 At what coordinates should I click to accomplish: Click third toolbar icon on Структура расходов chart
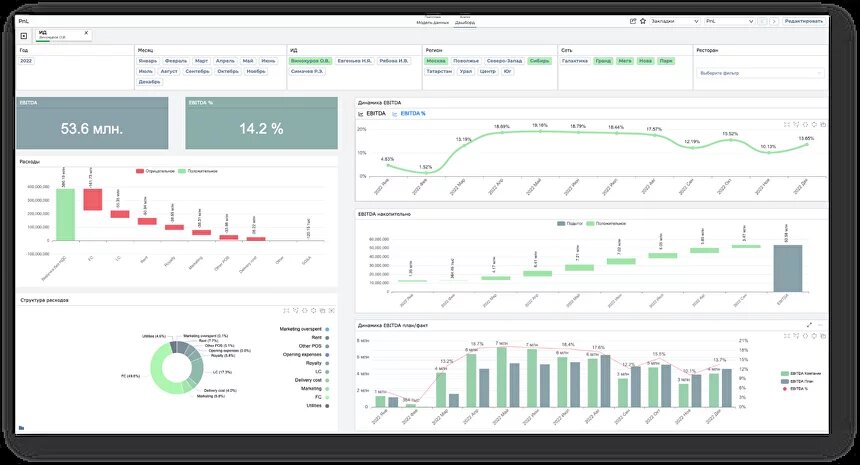pyautogui.click(x=304, y=311)
